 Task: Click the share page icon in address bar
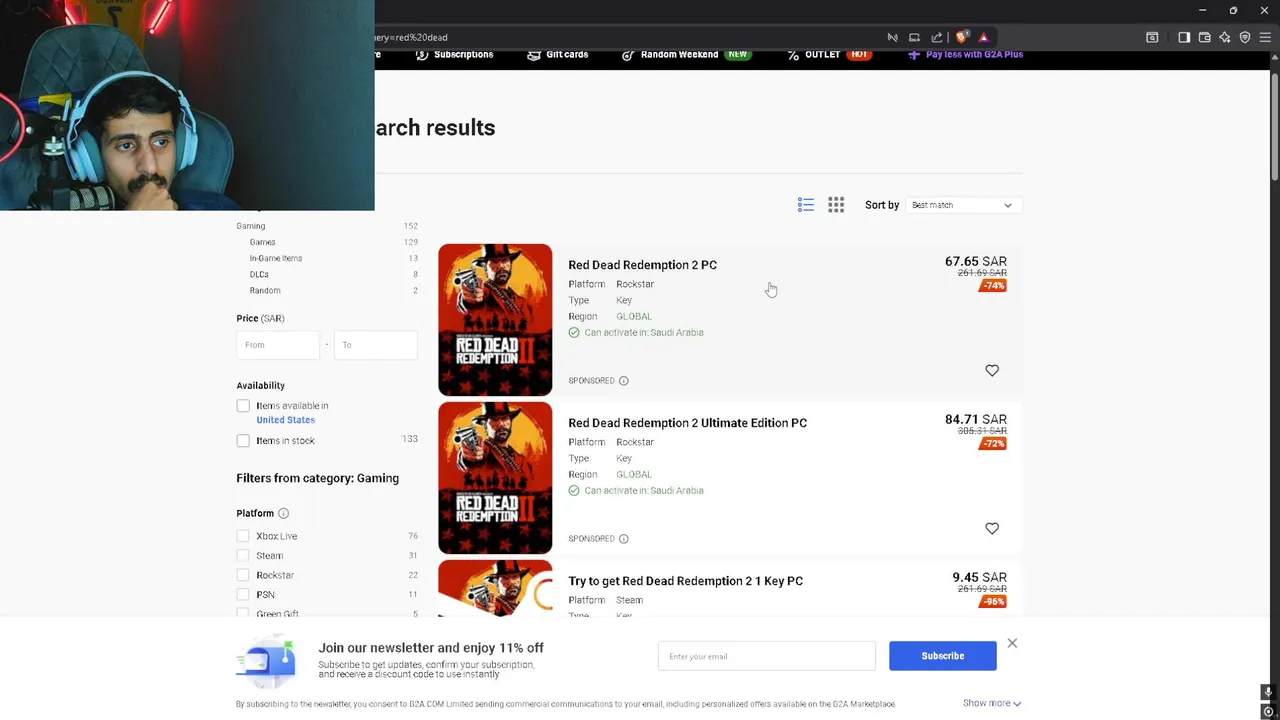[x=937, y=38]
